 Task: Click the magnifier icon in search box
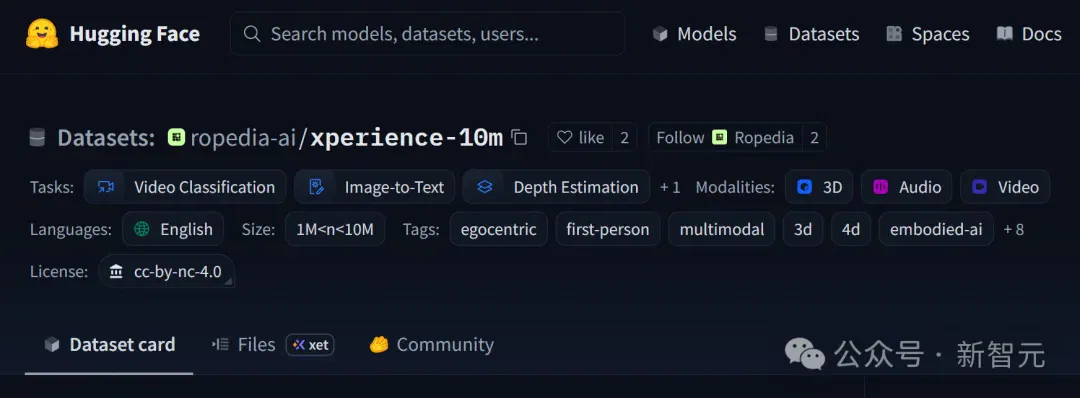point(252,34)
